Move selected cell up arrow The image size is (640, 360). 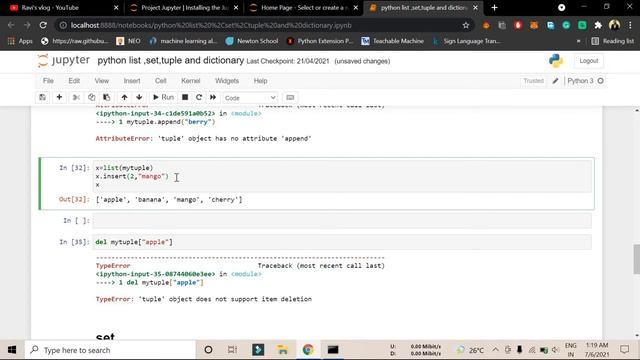(124, 98)
